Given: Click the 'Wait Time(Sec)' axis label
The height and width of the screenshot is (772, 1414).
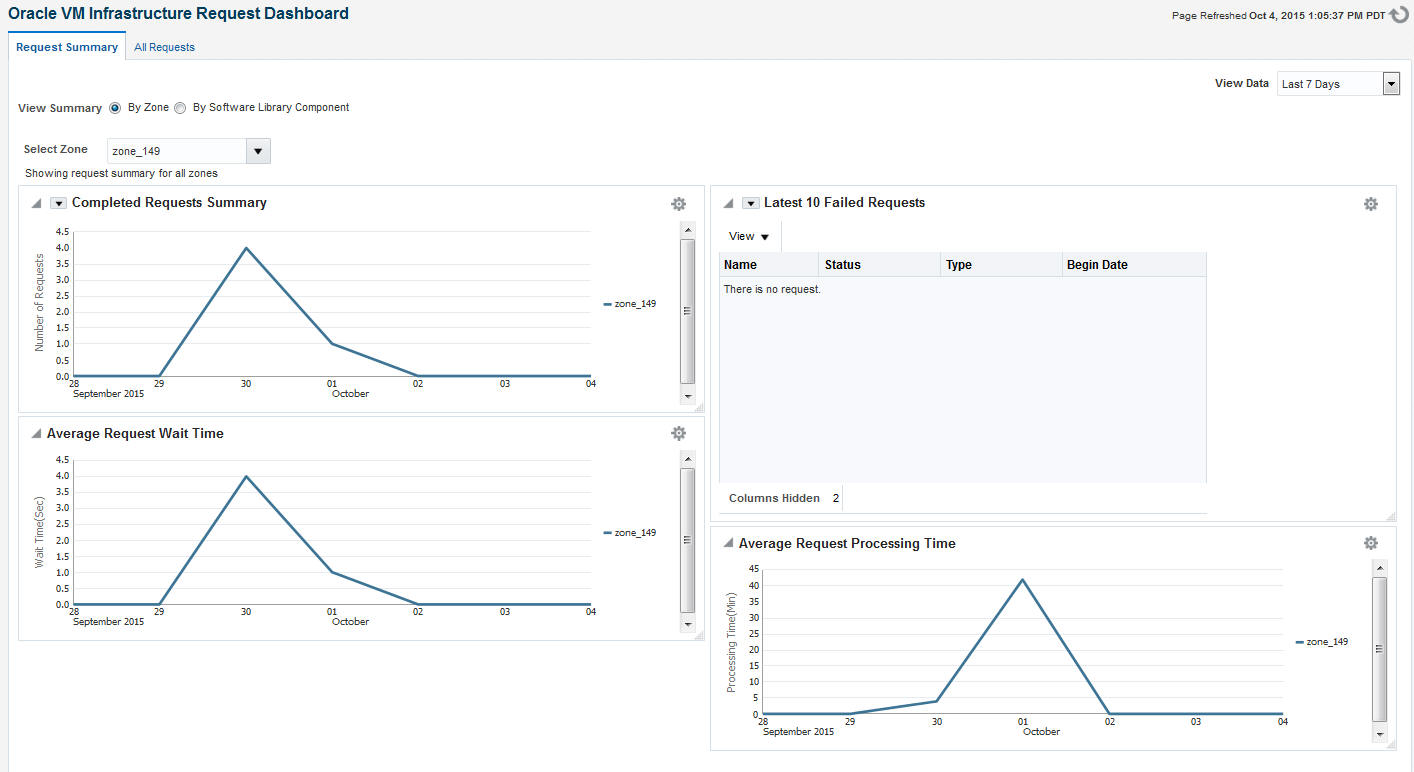Looking at the screenshot, I should point(40,532).
